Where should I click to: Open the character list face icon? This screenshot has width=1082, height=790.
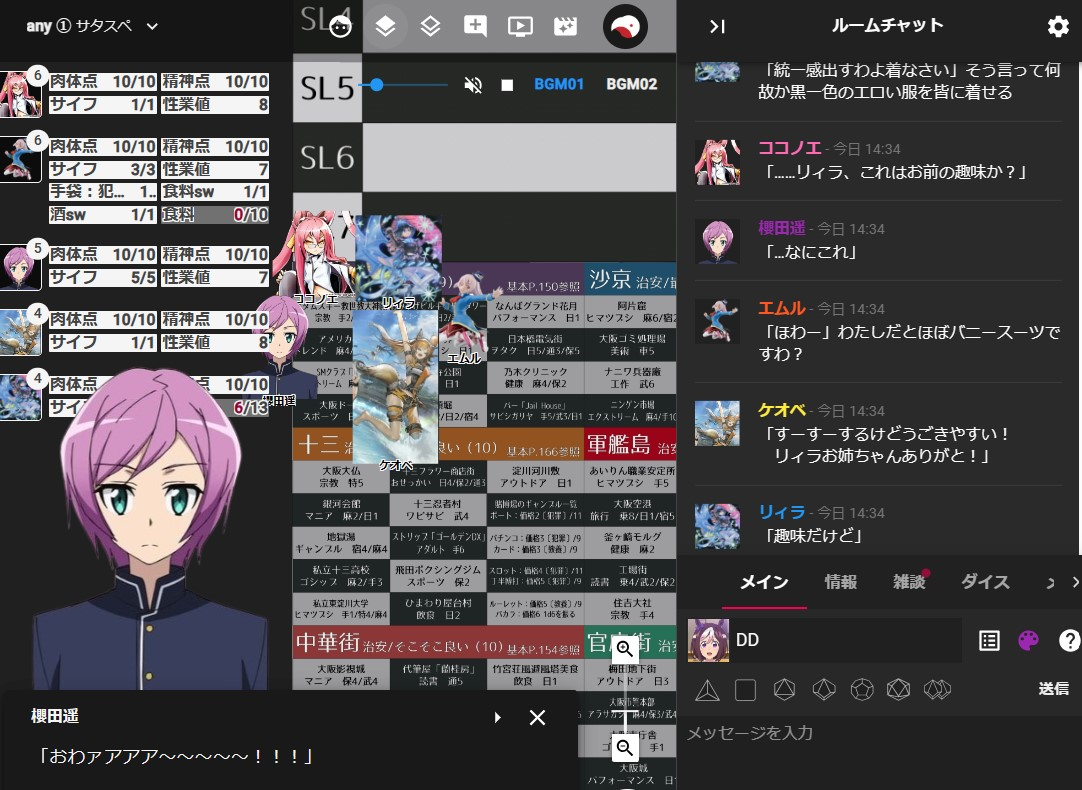[x=340, y=26]
